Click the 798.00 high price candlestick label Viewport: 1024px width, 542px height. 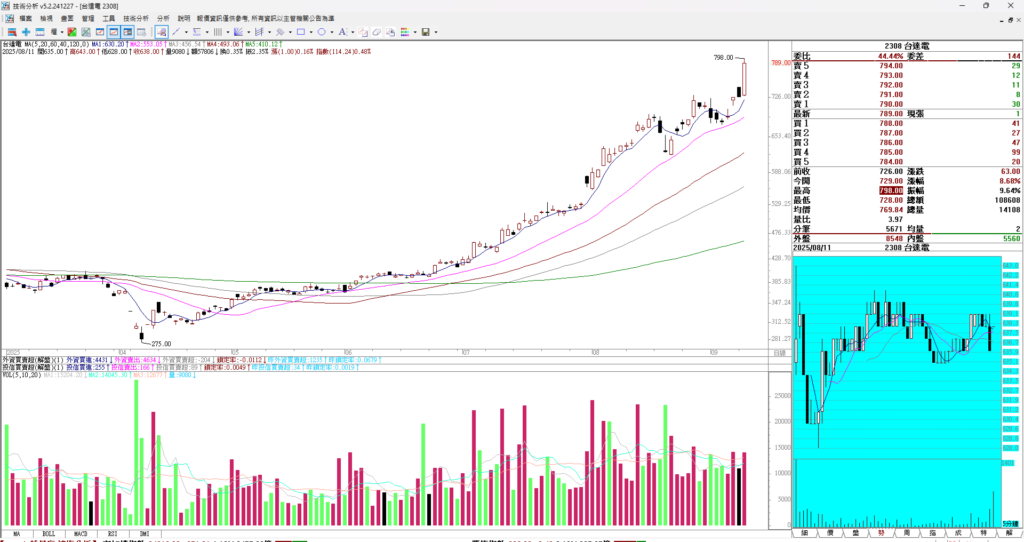click(x=723, y=58)
